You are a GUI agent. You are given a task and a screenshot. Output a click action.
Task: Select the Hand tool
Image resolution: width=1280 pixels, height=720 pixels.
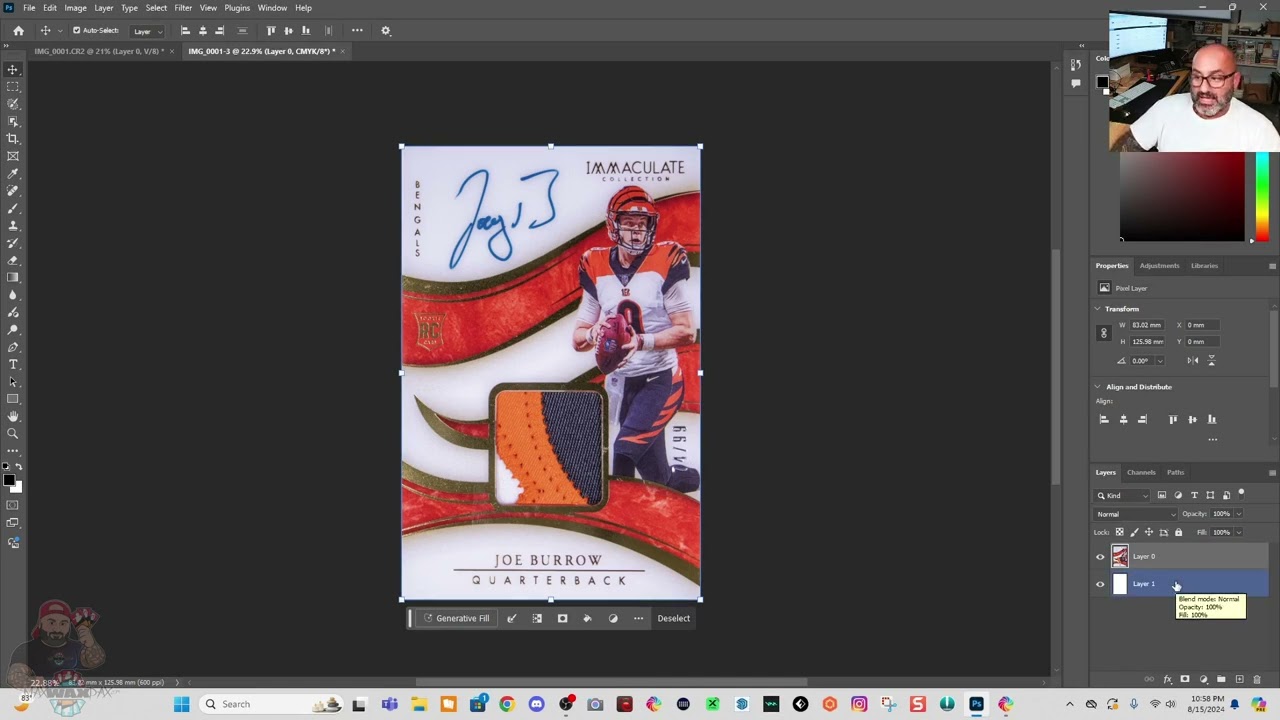pyautogui.click(x=13, y=416)
